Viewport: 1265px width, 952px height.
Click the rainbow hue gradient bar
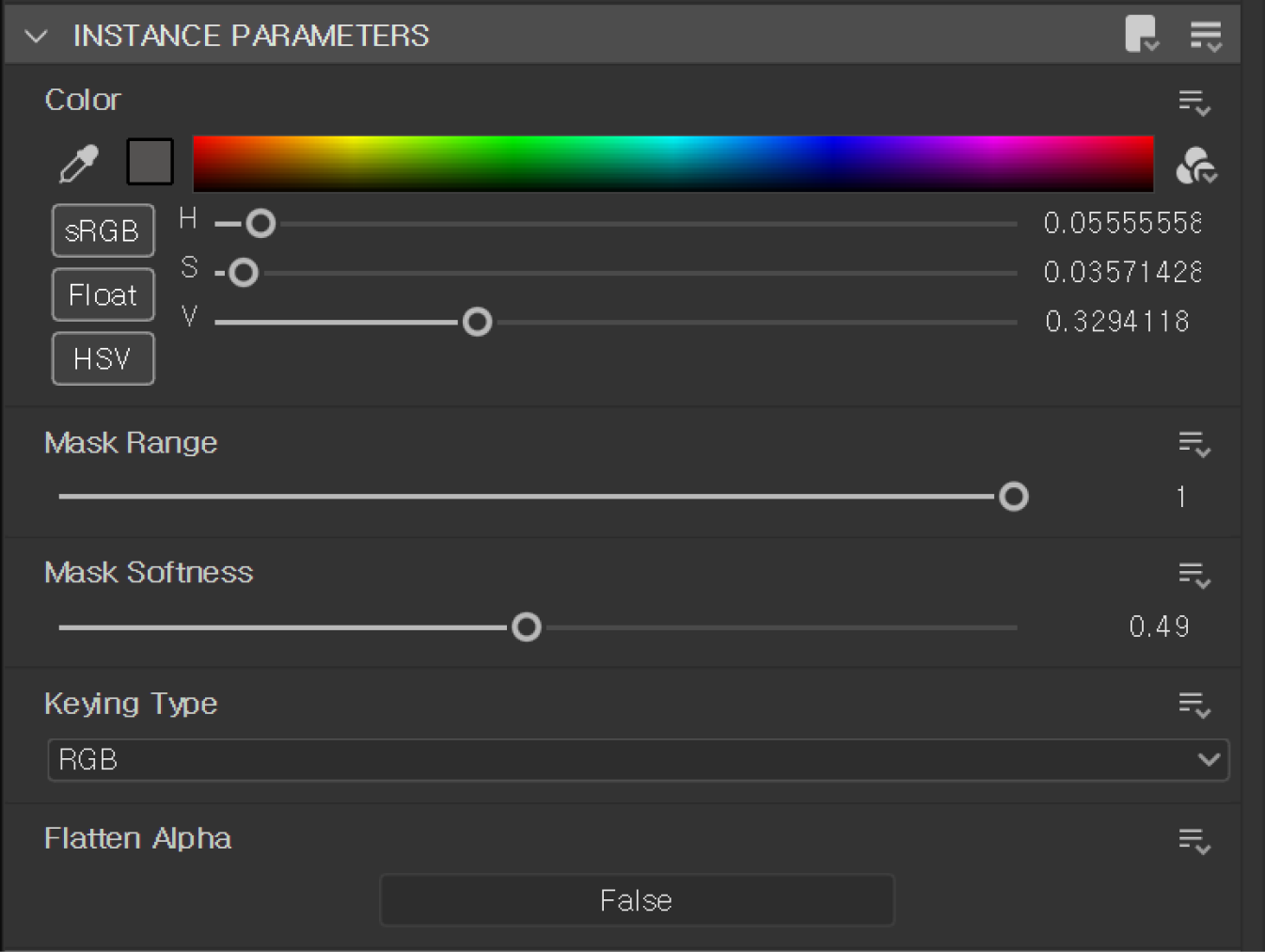(x=673, y=164)
